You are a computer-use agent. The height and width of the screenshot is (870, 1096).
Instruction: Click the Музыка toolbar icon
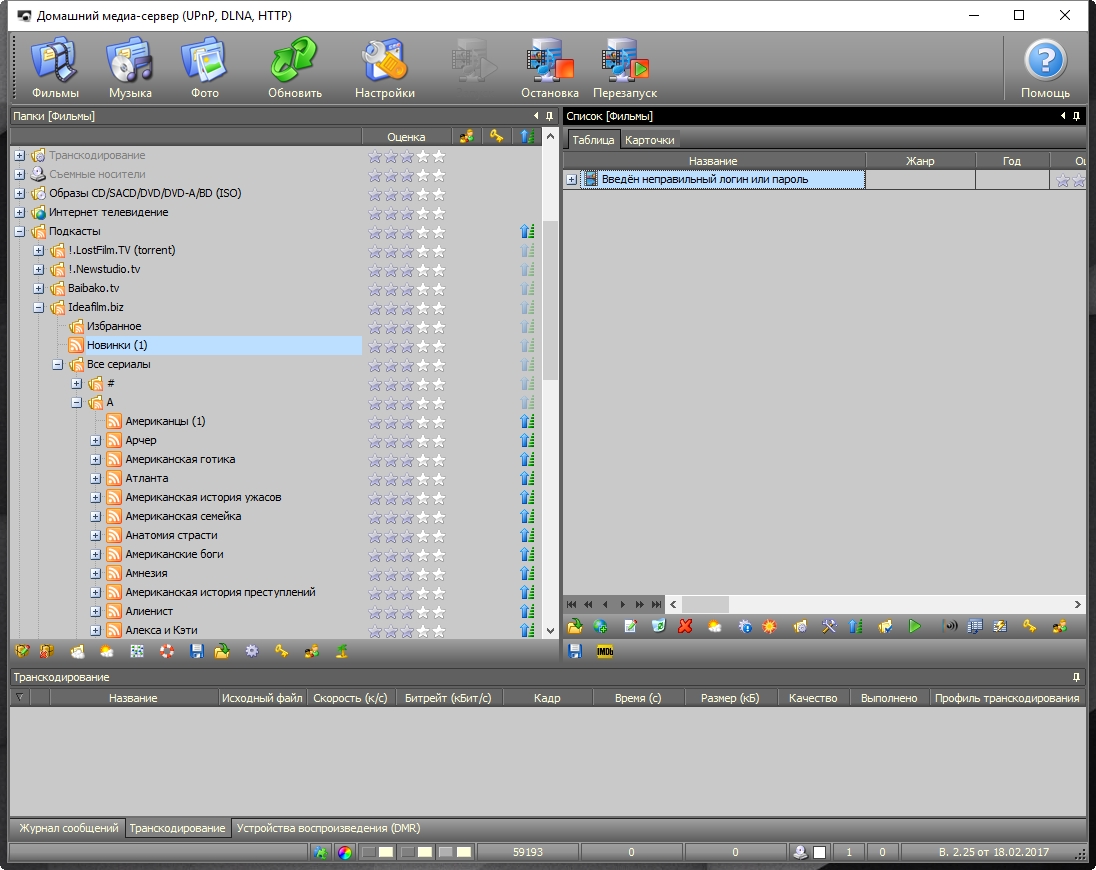[130, 68]
